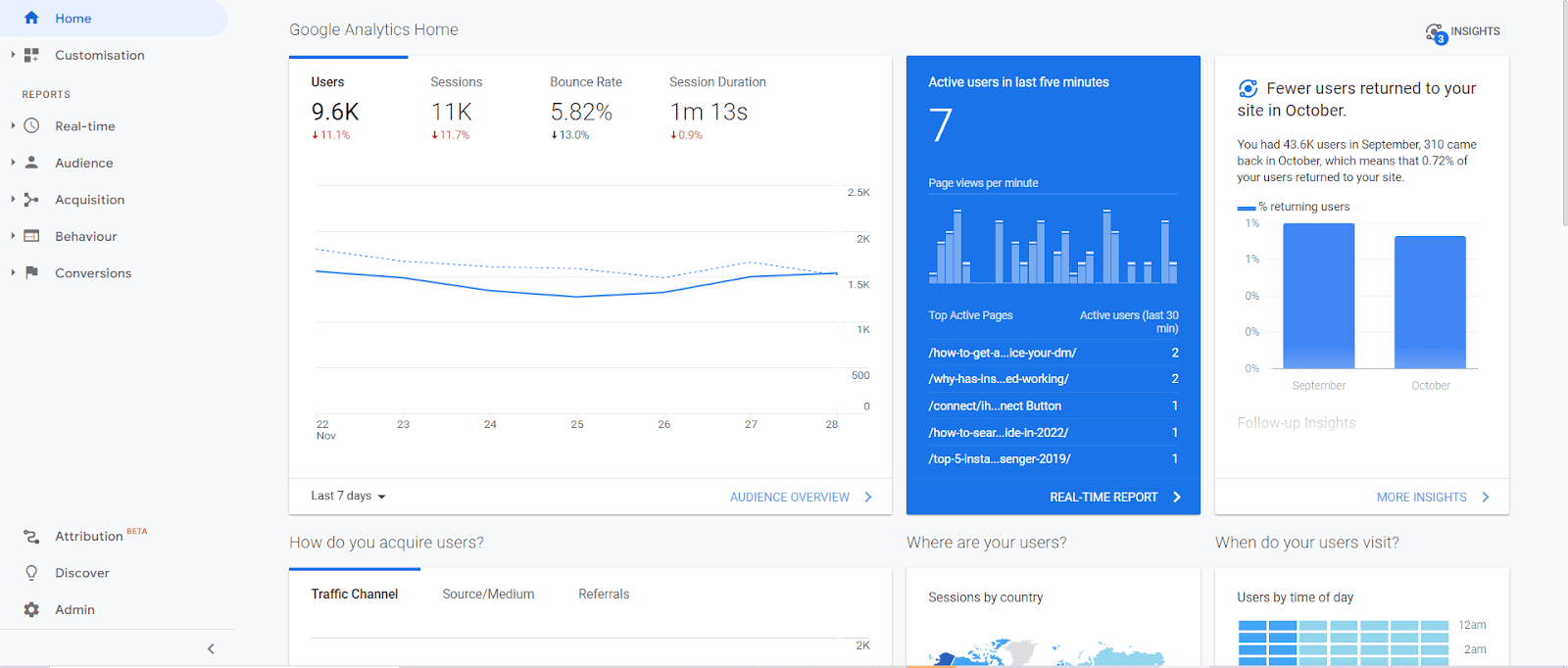
Task: Click the page vertical scrollbar
Action: (x=1563, y=113)
